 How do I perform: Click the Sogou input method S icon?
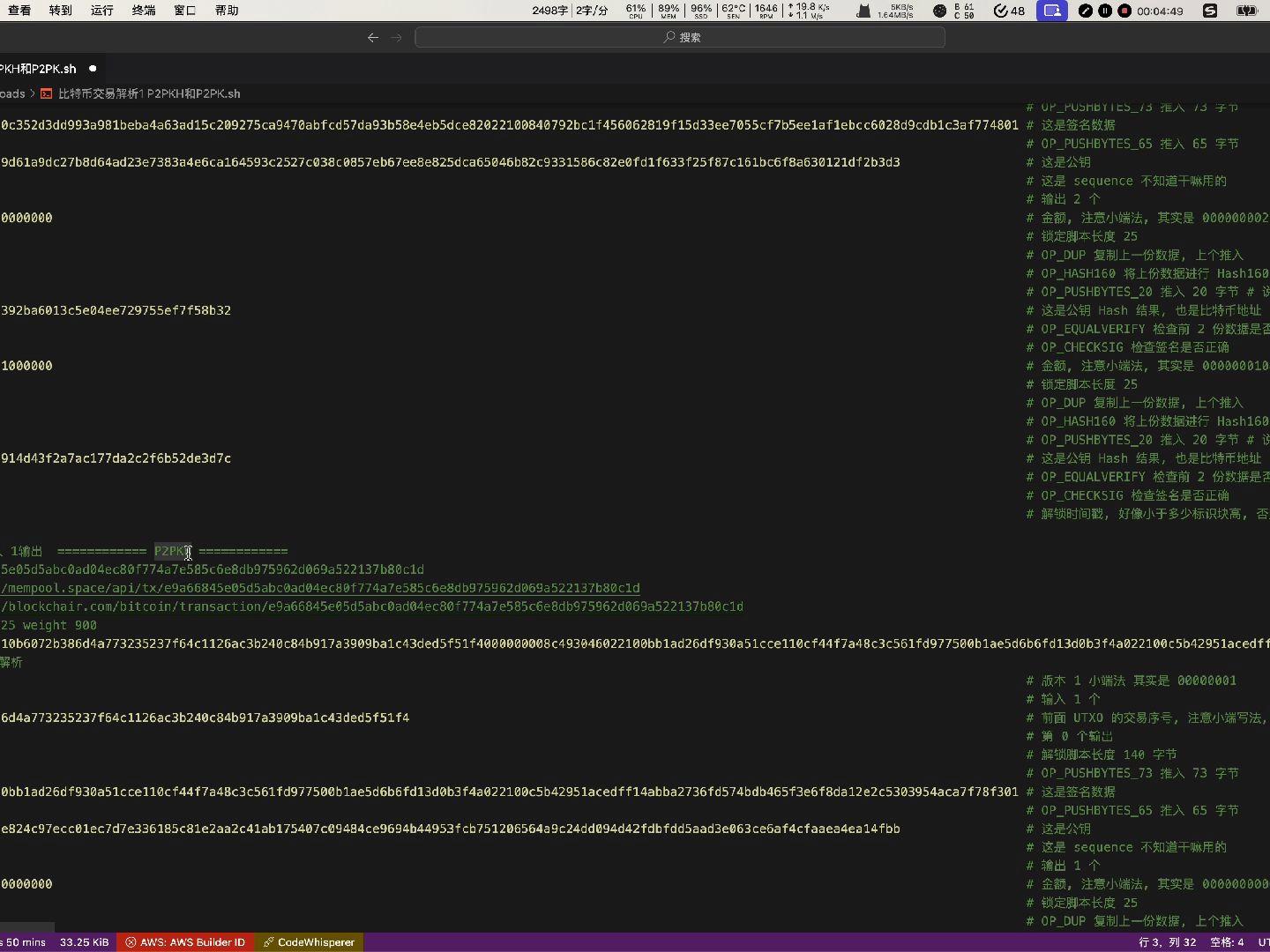coord(1210,11)
